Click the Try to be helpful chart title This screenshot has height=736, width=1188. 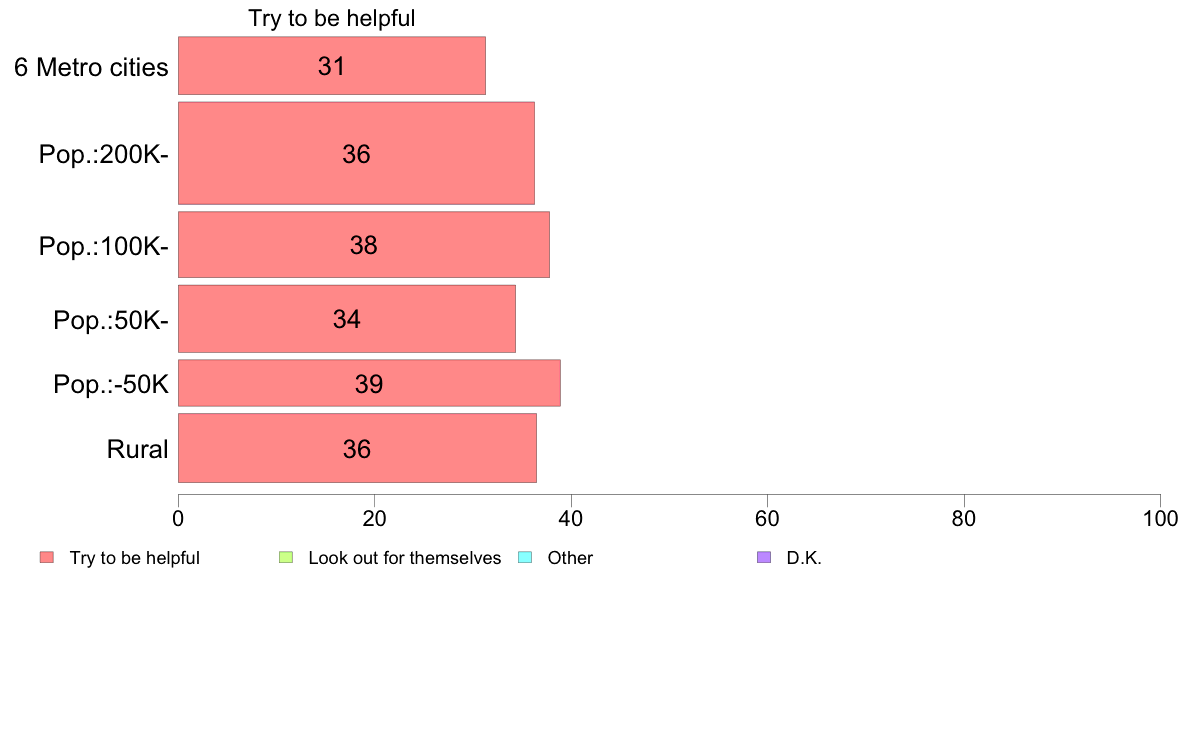pos(332,18)
